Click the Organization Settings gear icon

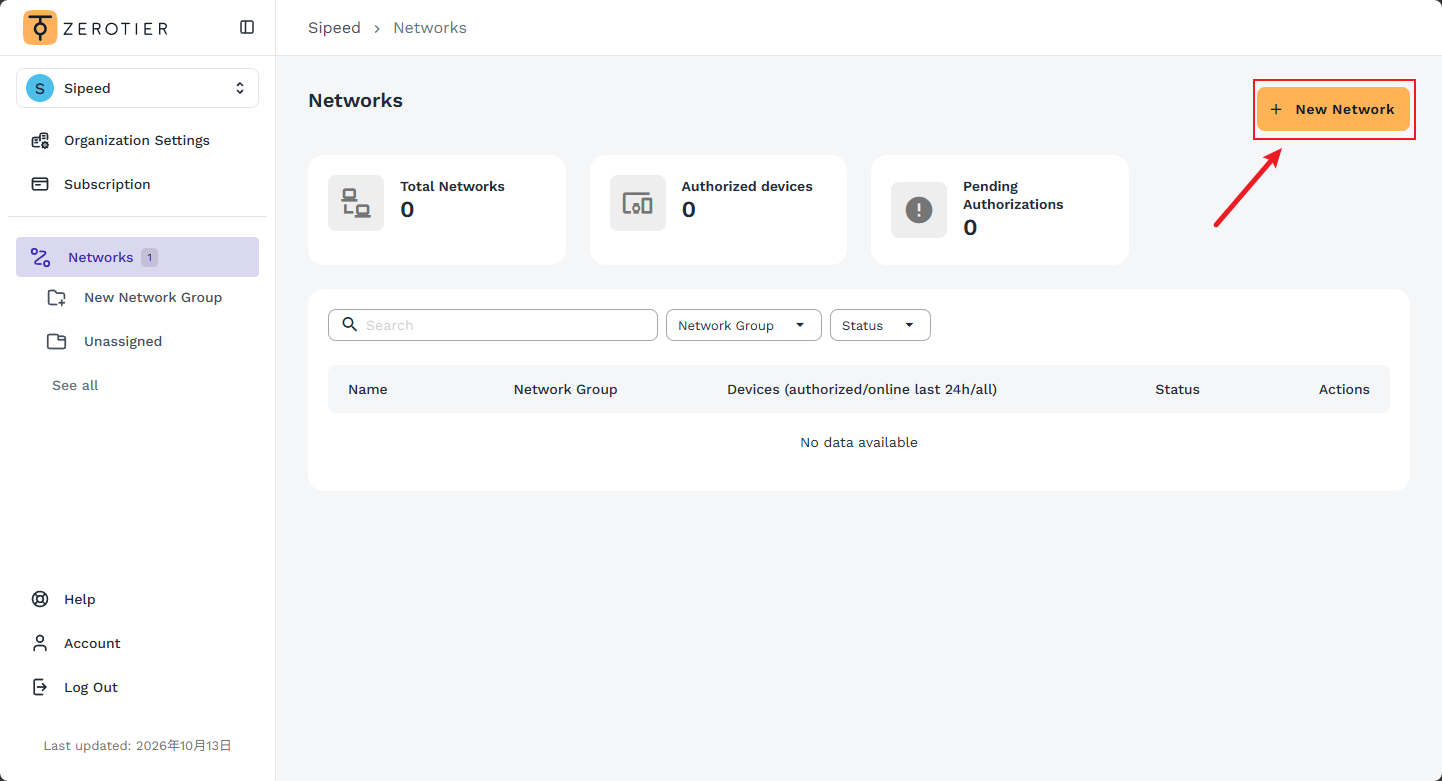pos(40,140)
